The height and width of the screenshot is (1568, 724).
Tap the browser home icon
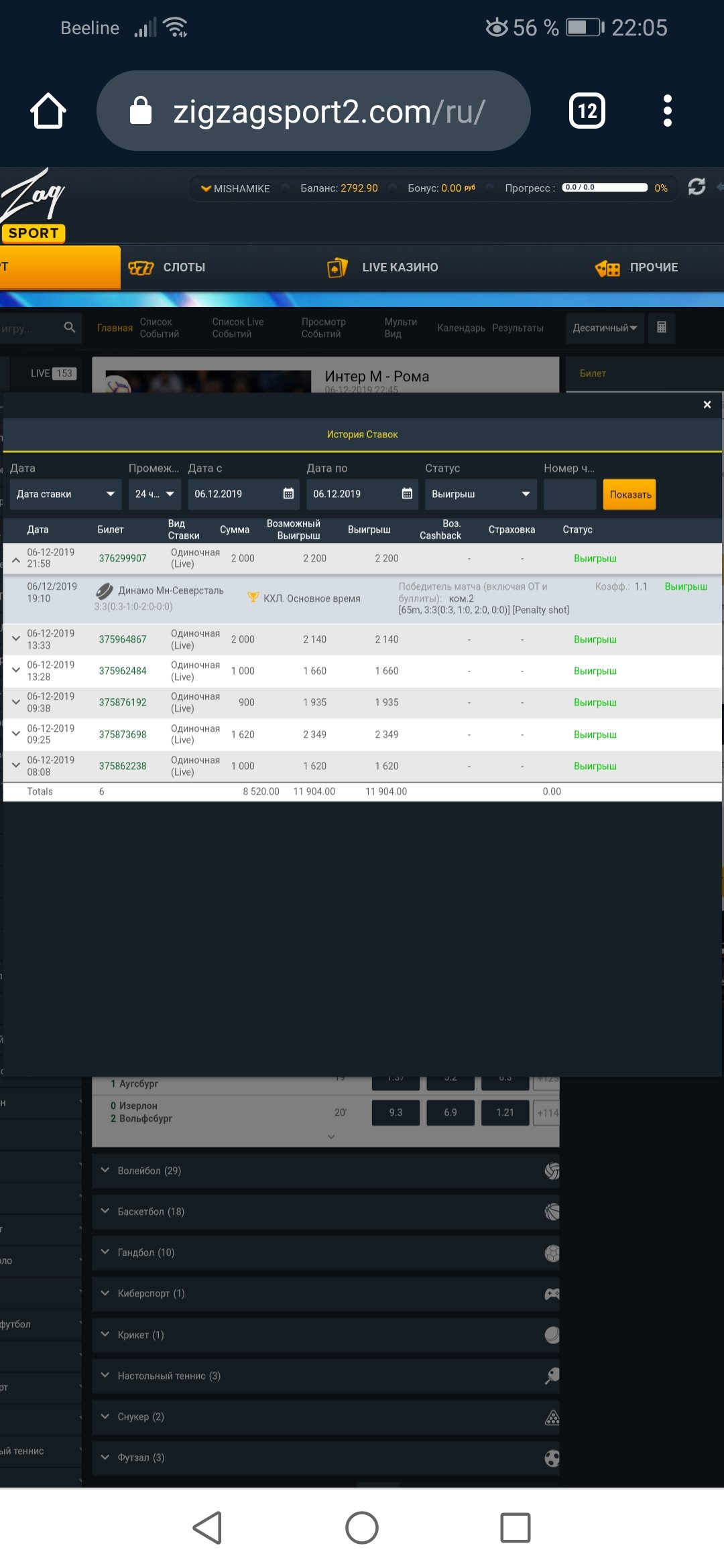click(48, 111)
